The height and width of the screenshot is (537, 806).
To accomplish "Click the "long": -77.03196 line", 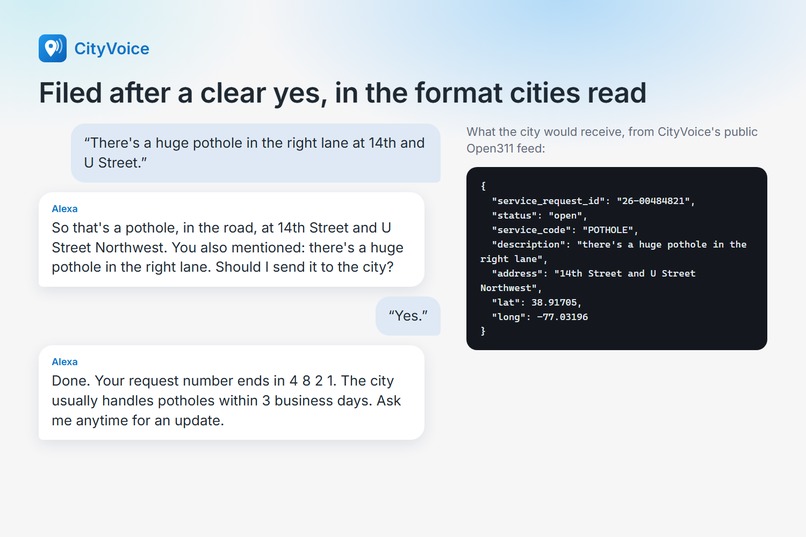I will pyautogui.click(x=539, y=317).
